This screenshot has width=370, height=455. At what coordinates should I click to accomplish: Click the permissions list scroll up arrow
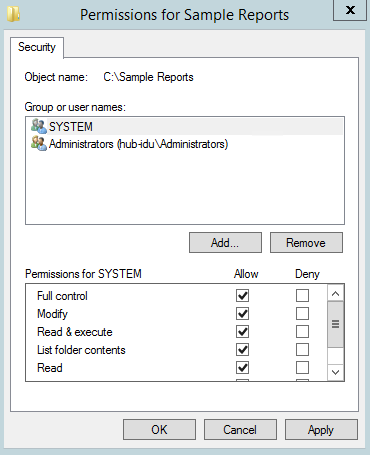coord(336,293)
